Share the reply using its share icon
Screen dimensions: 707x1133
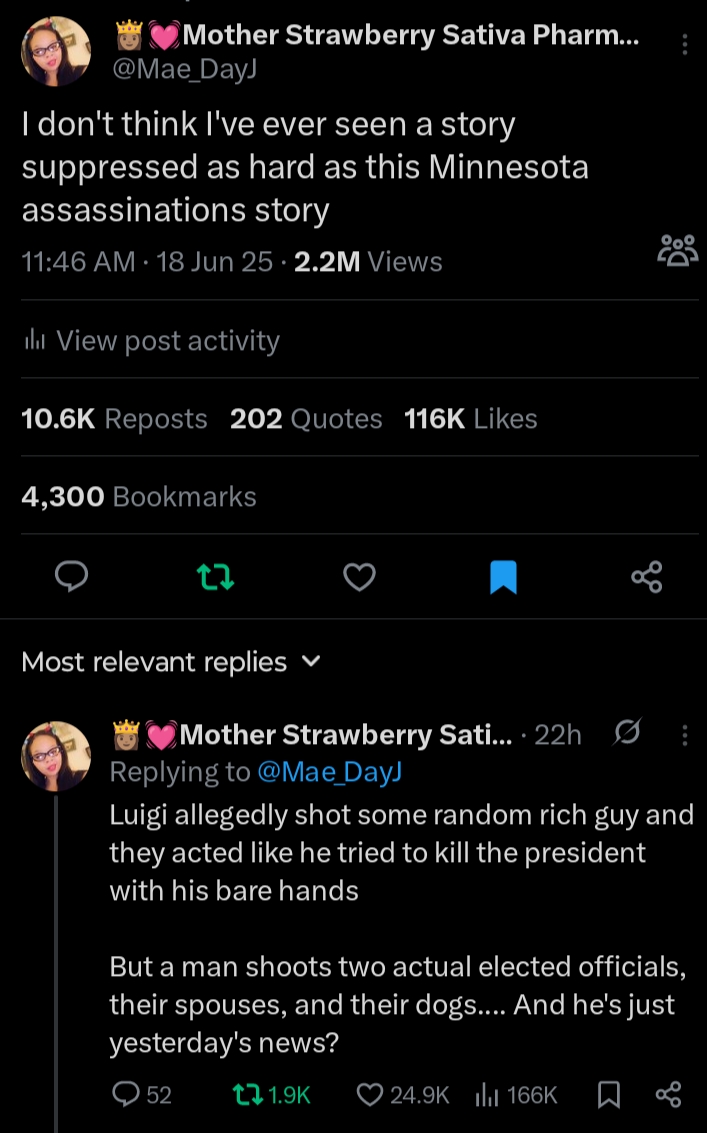tap(668, 1095)
